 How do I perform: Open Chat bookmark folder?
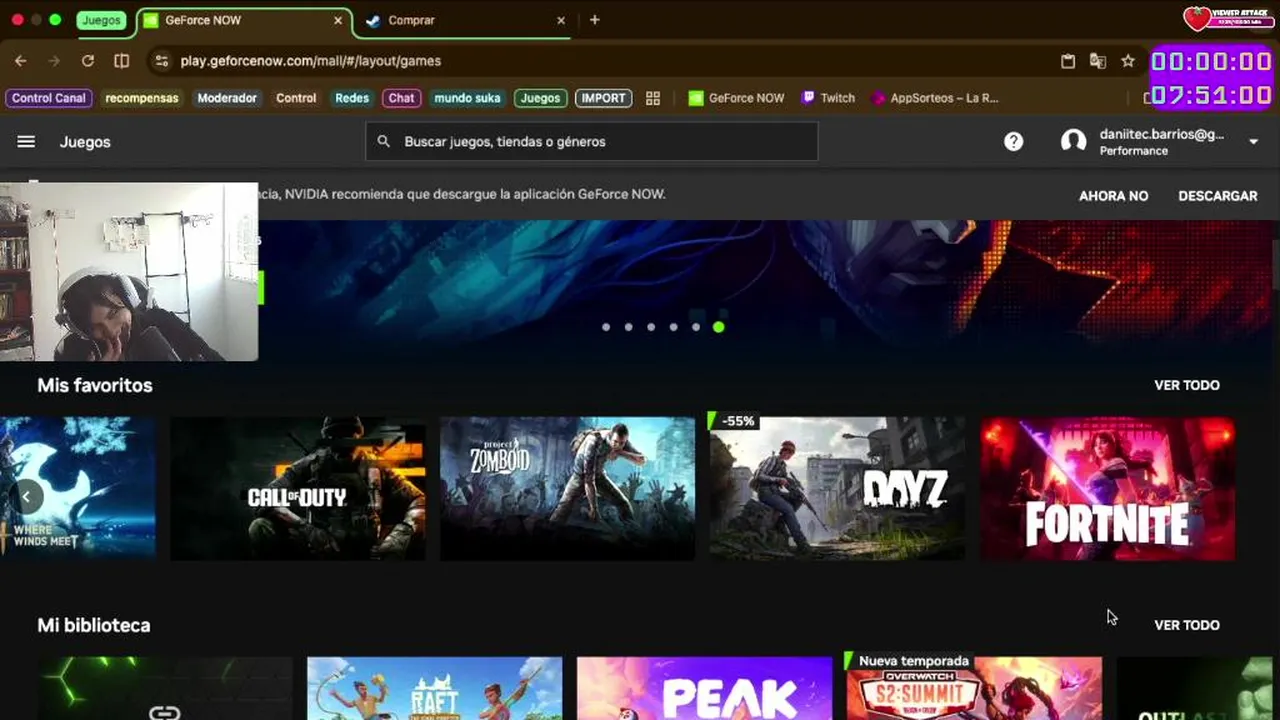[x=401, y=98]
